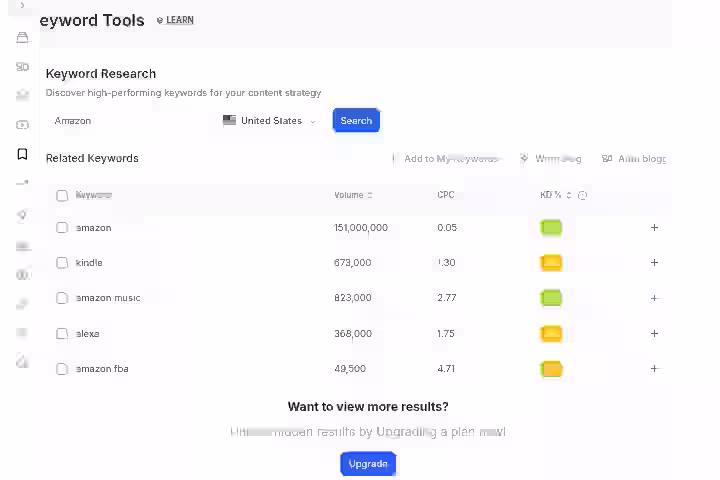Click the green KD badge for amazon
720x480 pixels.
click(x=551, y=228)
